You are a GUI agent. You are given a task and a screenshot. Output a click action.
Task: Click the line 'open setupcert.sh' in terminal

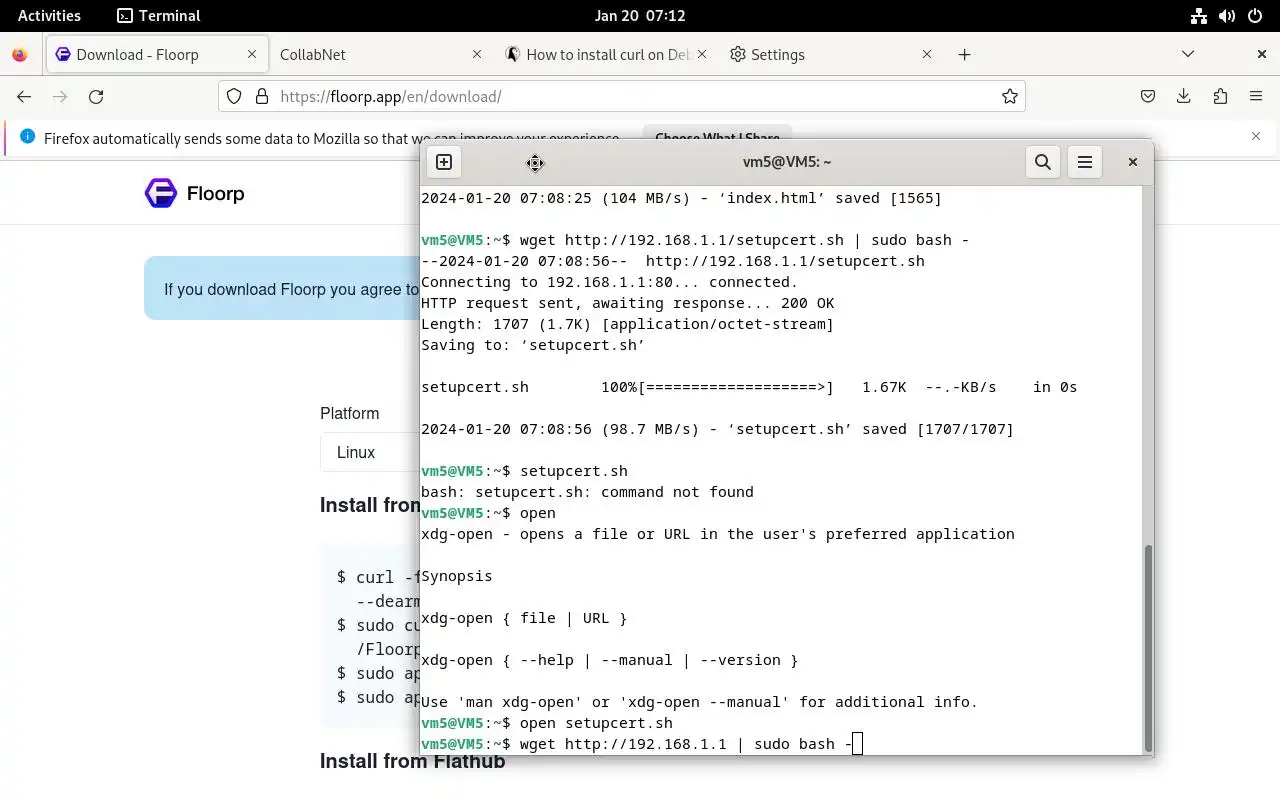coord(596,723)
